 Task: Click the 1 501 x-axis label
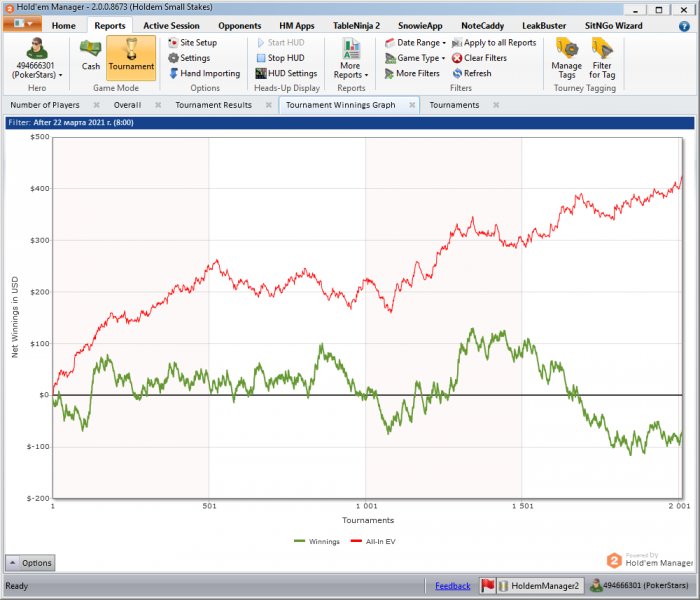pyautogui.click(x=522, y=506)
